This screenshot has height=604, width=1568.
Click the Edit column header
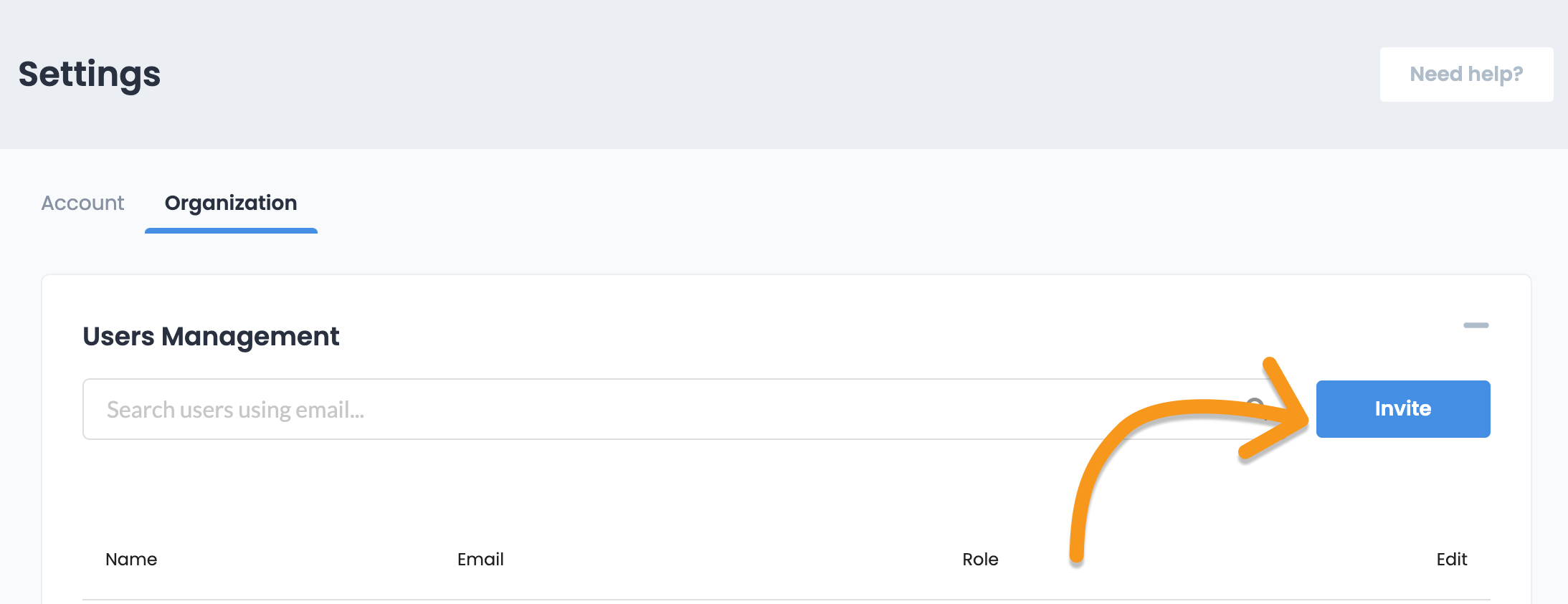[x=1451, y=560]
